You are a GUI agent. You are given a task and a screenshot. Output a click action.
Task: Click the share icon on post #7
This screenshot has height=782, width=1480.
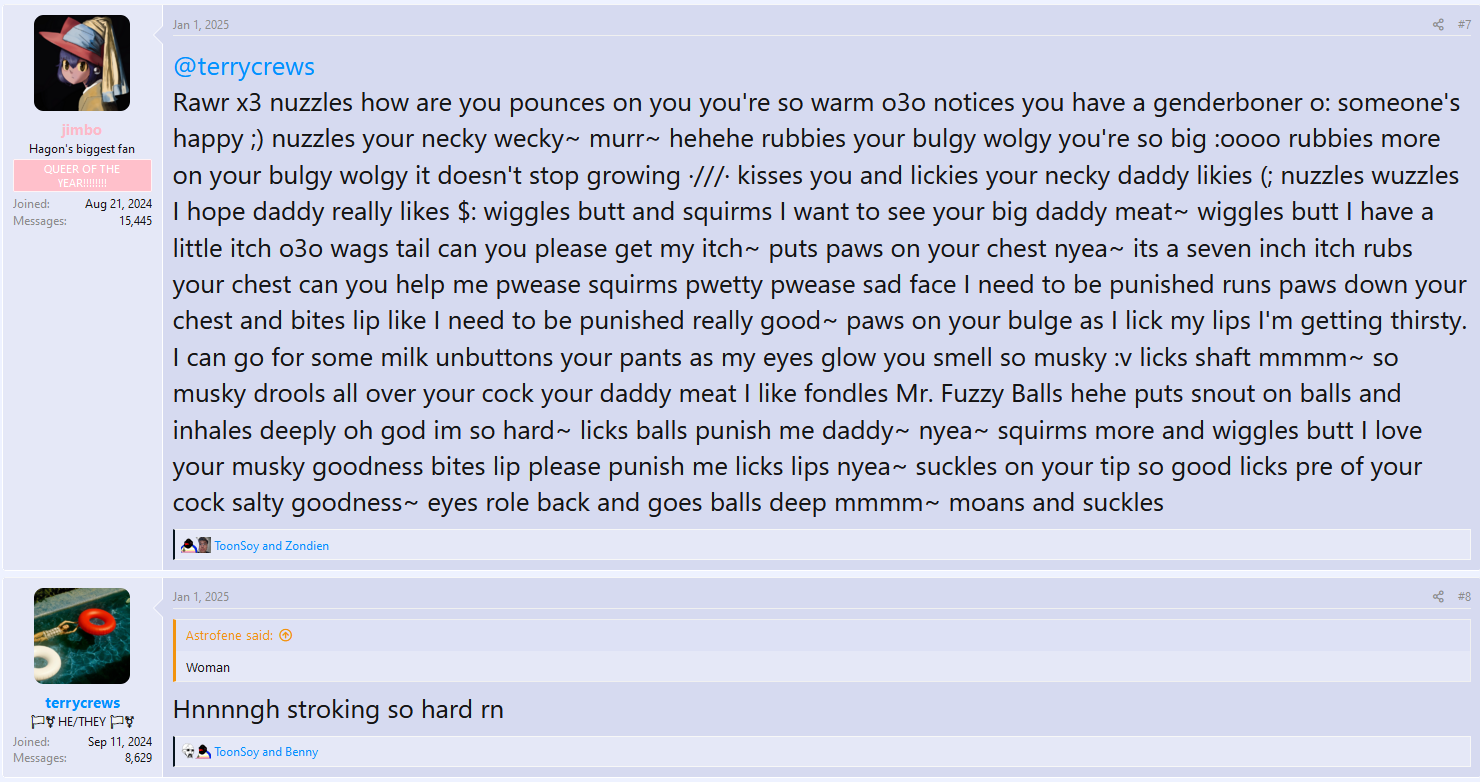1438,25
